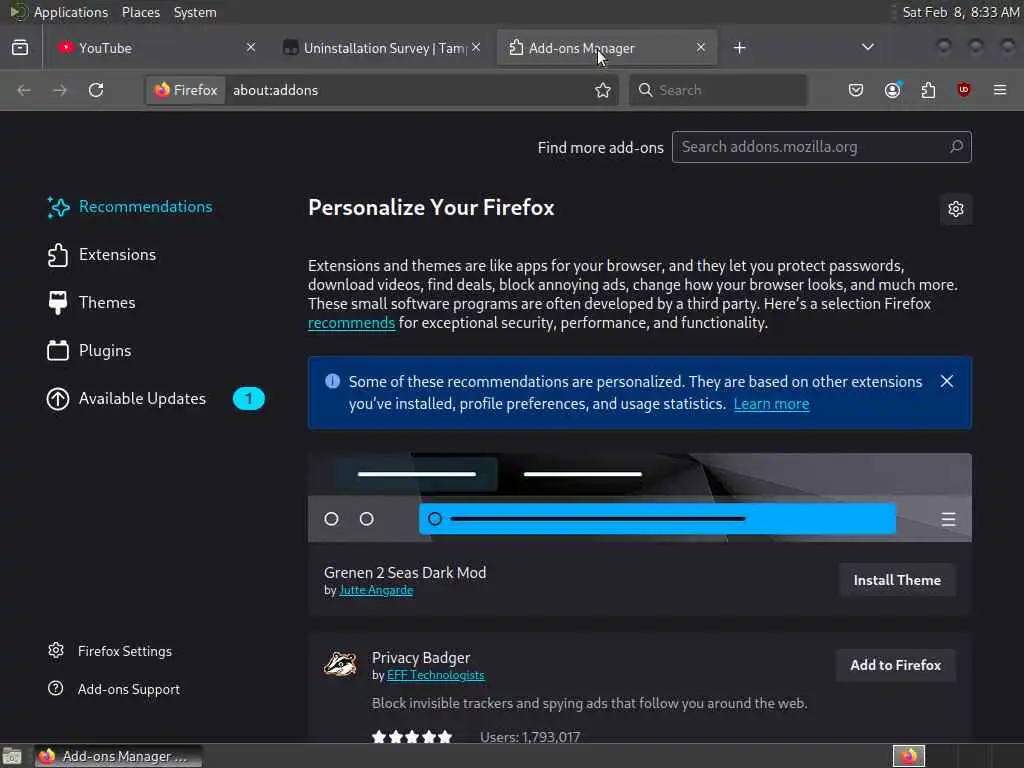Close the YouTube tab
This screenshot has height=768, width=1024.
coord(251,48)
